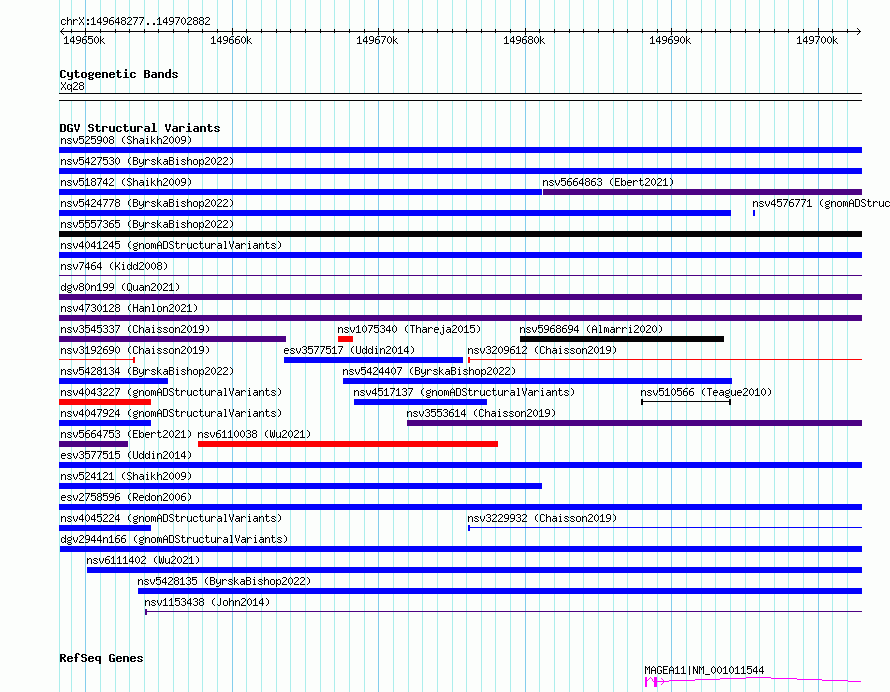Select nsv510566 (Teague2010) label
The height and width of the screenshot is (692, 890).
706,392
